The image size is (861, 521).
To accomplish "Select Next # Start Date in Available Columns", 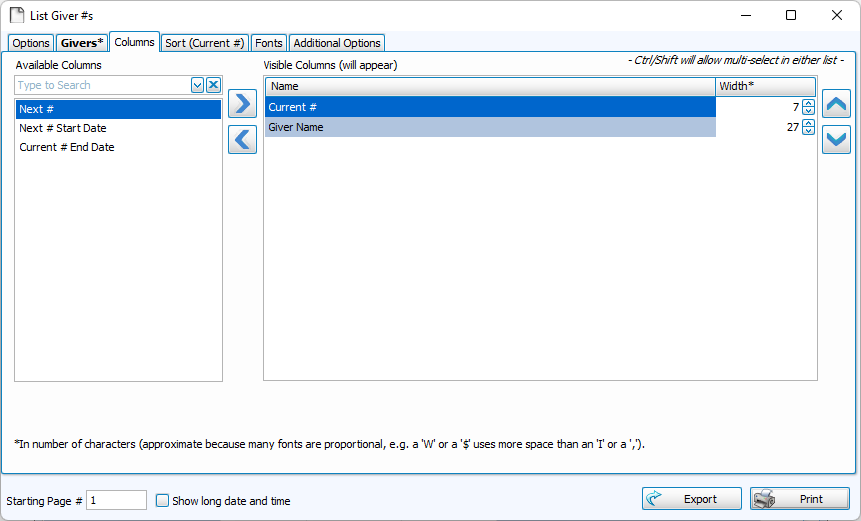I will 62,128.
